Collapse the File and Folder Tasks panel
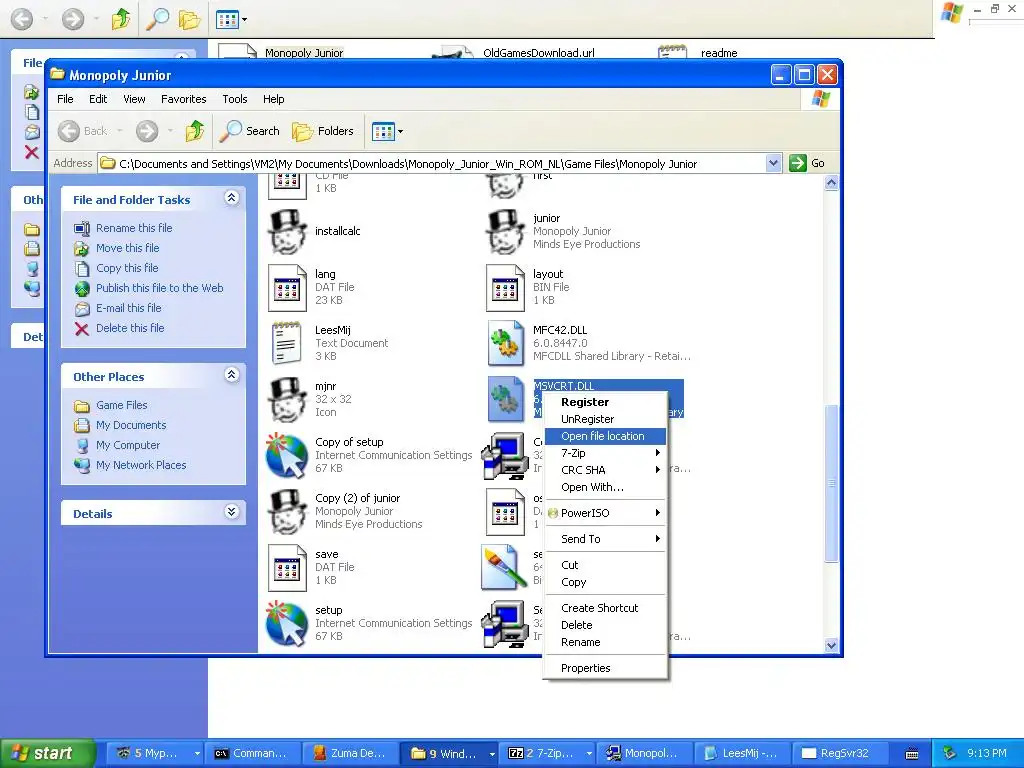1024x768 pixels. click(x=232, y=198)
